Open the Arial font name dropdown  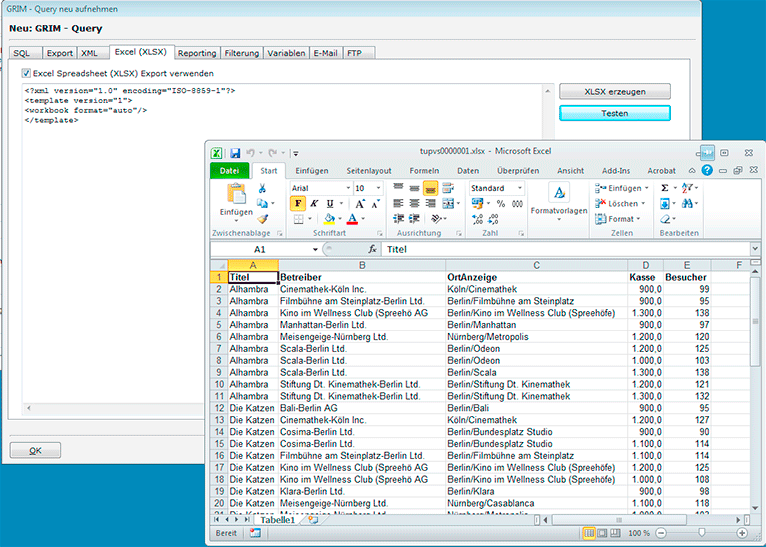click(x=346, y=188)
